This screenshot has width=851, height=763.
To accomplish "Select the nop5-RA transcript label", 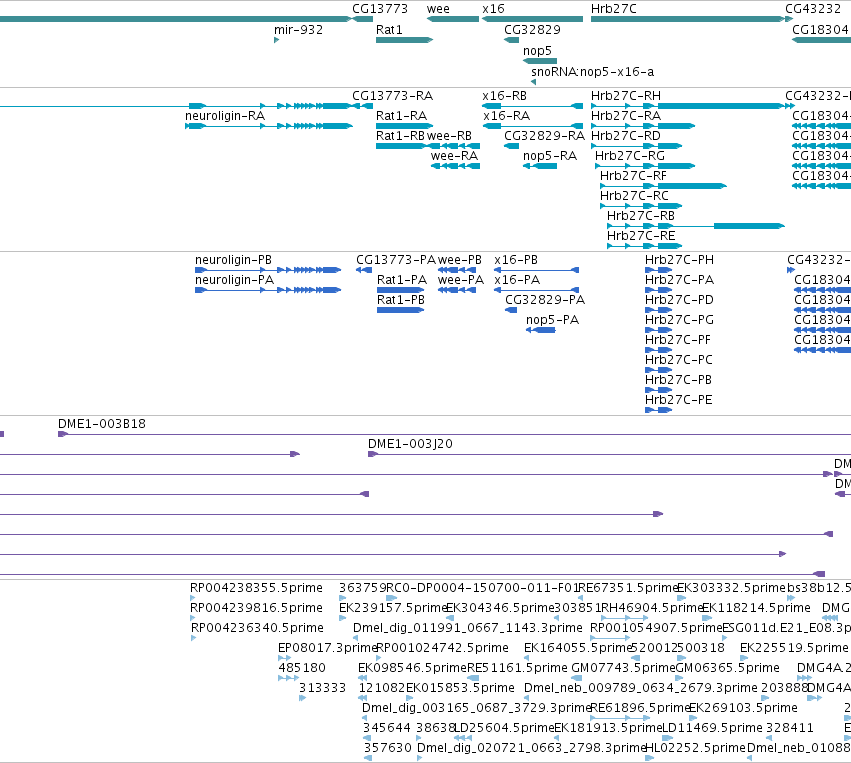I will click(x=550, y=156).
